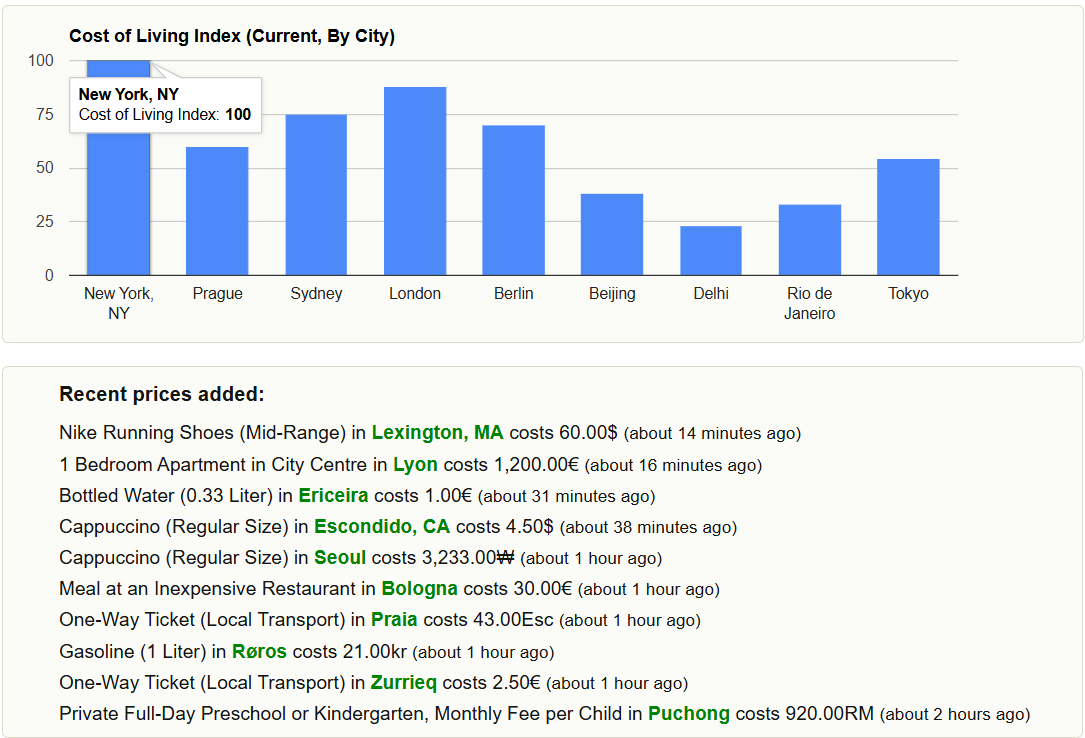This screenshot has height=738, width=1085.
Task: Open the Zurrieq city link
Action: click(x=403, y=683)
